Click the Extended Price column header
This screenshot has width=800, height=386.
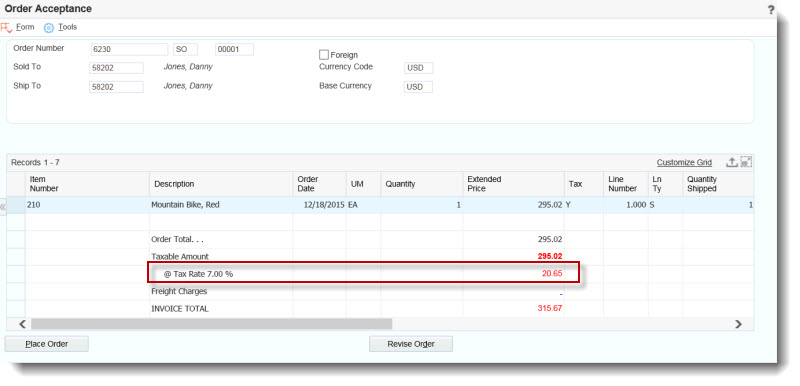pos(514,184)
